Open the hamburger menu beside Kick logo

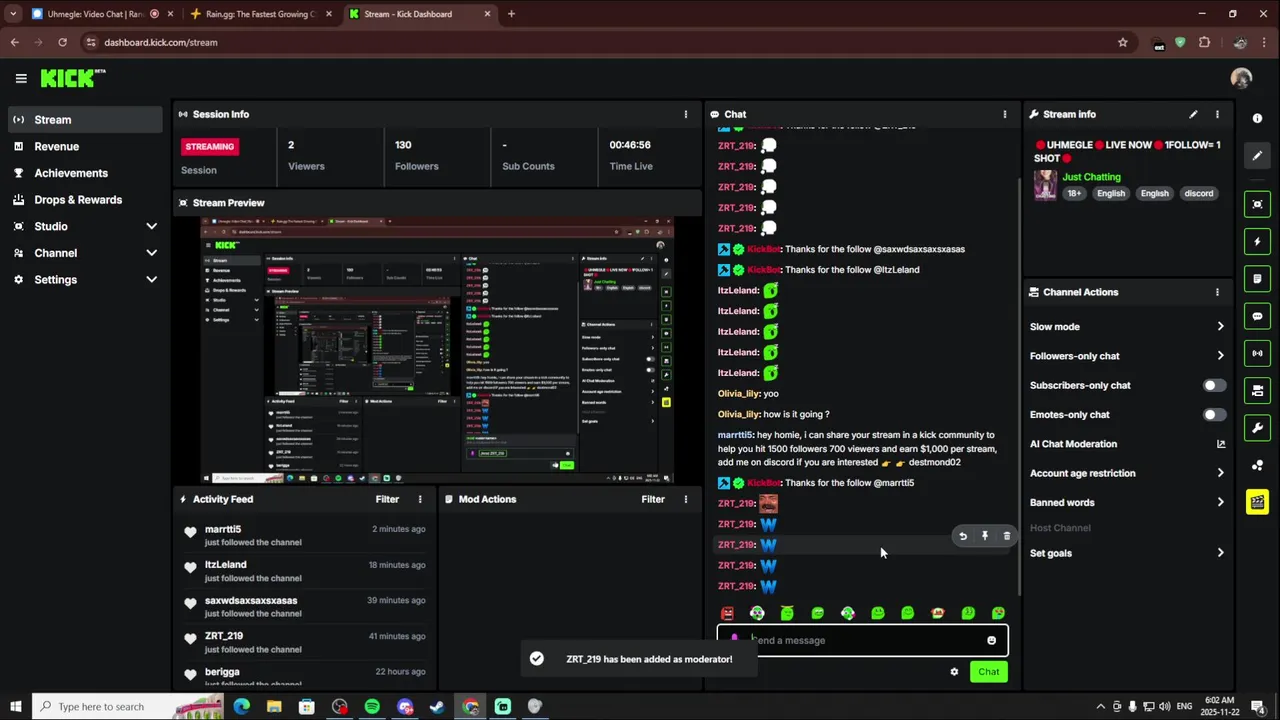click(21, 78)
